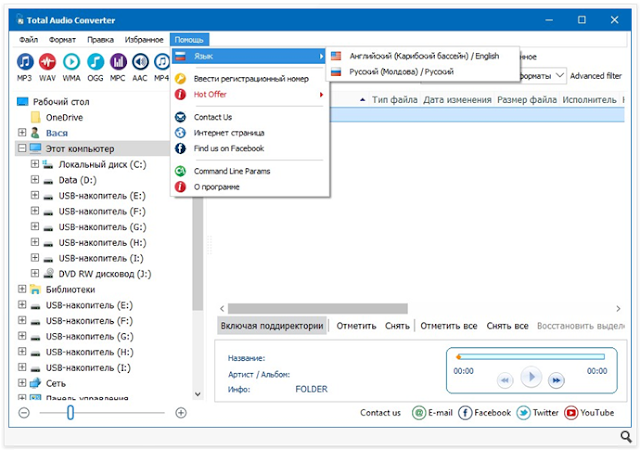The width and height of the screenshot is (640, 450).
Task: Sort by Размер файла column header
Action: pos(527,100)
